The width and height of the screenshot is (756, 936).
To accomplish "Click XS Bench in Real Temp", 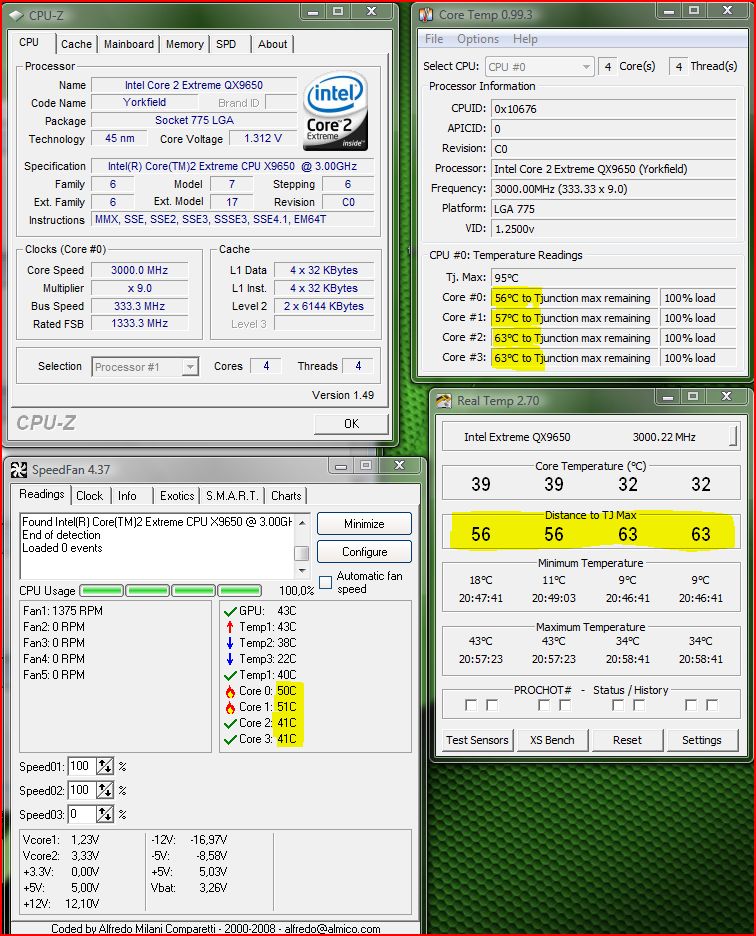I will coord(552,740).
